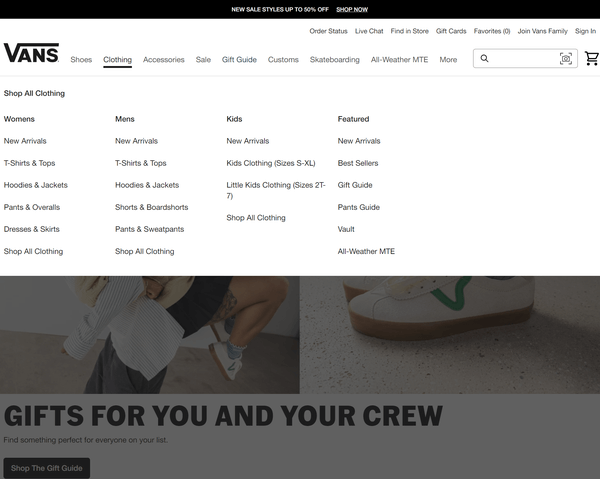600x479 pixels.
Task: Select the Womens category heading
Action: 19,119
